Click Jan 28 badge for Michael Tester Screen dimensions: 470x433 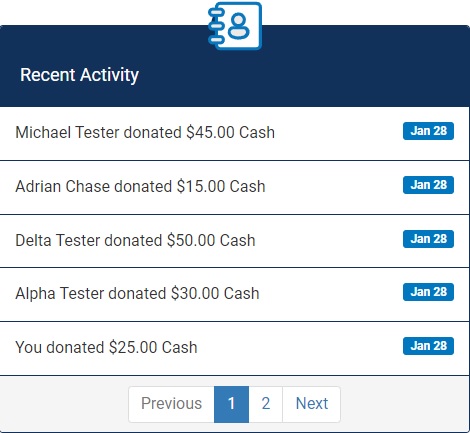coord(428,131)
